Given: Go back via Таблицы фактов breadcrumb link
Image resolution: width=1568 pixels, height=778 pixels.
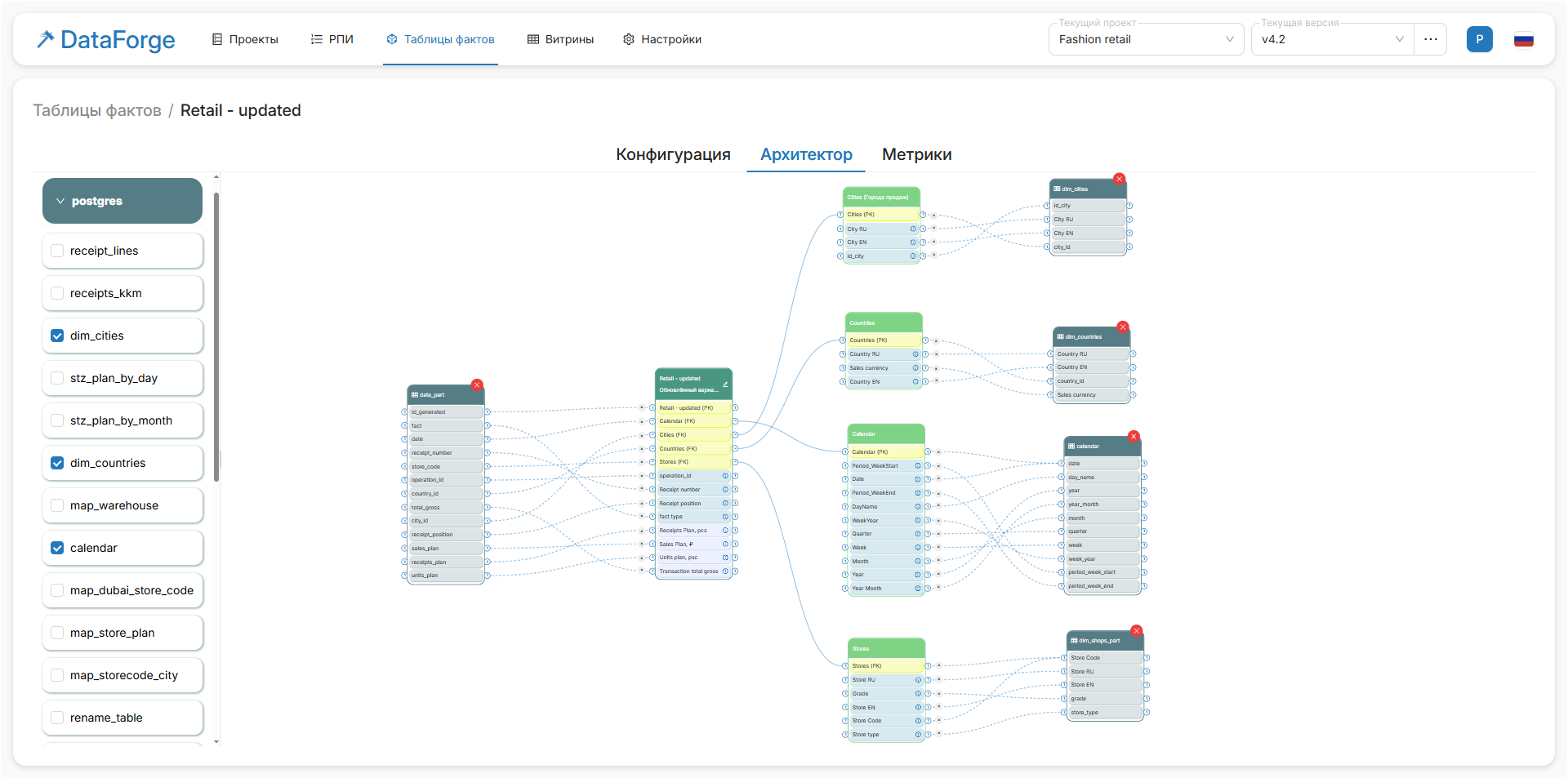Looking at the screenshot, I should click(97, 110).
